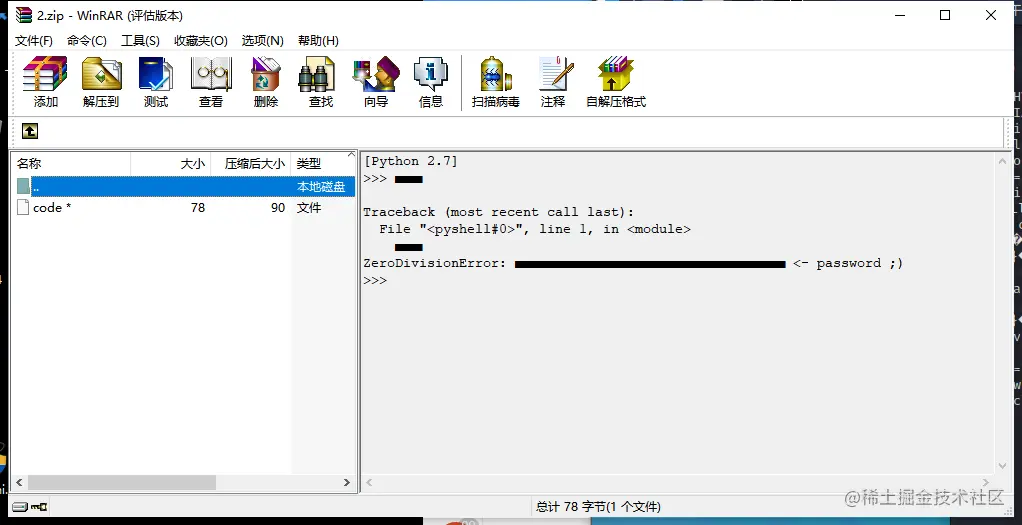Click comment pane scroll up arrow
Screen dimensions: 1022x525
pos(1003,160)
